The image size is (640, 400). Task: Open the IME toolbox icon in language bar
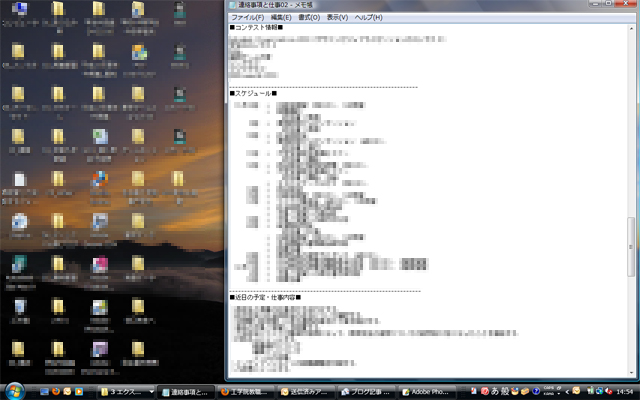515,391
